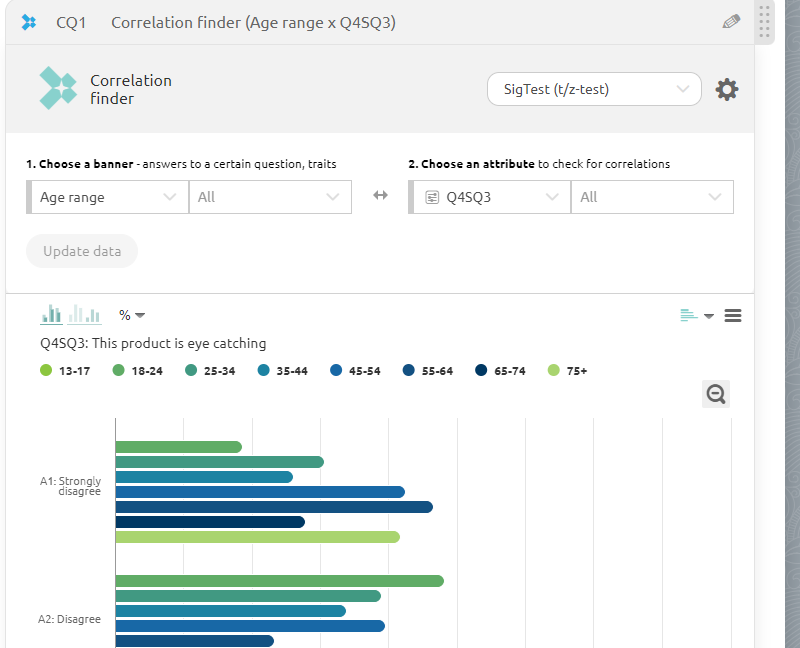Open the gear settings icon
Image resolution: width=800 pixels, height=648 pixels.
[727, 90]
